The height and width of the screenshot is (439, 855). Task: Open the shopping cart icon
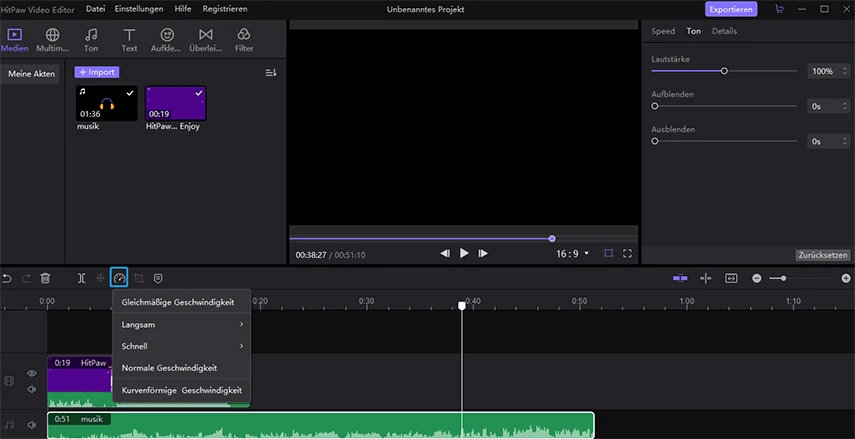tap(779, 9)
